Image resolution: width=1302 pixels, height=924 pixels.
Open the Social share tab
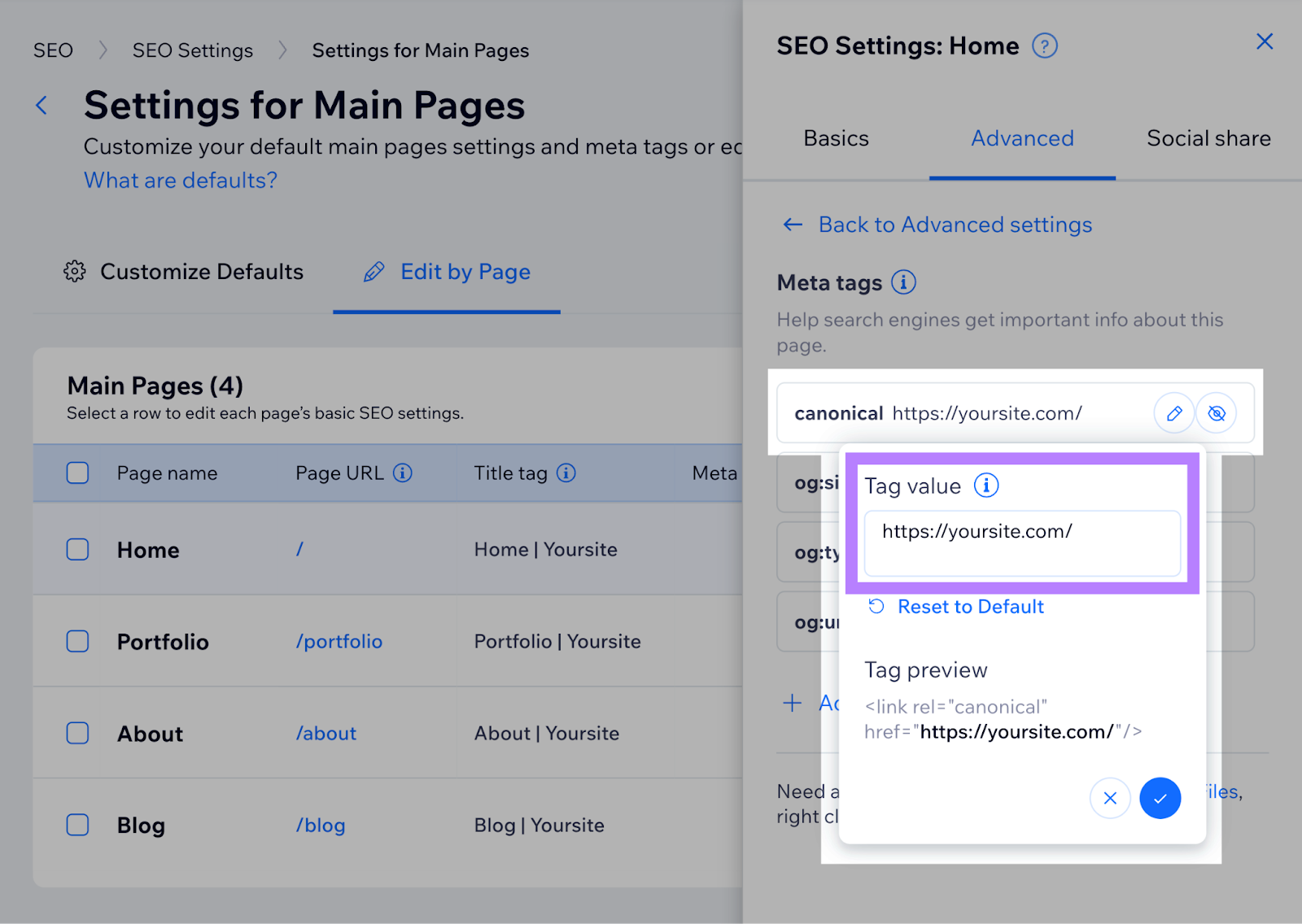(1208, 138)
